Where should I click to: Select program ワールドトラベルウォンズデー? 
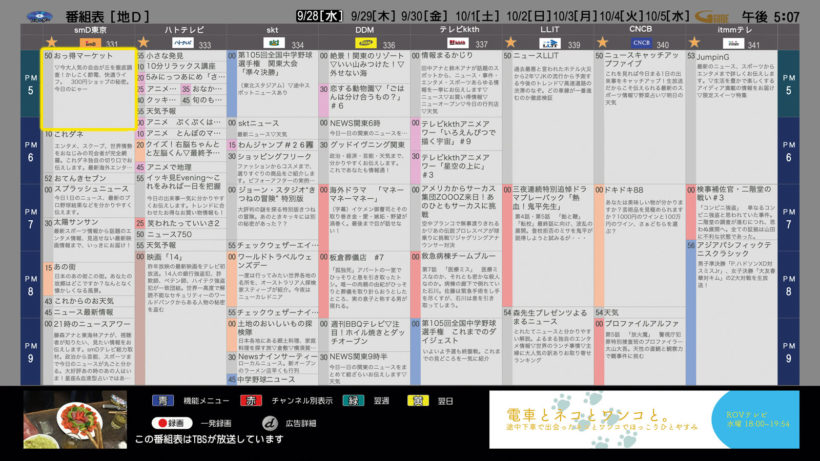pyautogui.click(x=272, y=280)
